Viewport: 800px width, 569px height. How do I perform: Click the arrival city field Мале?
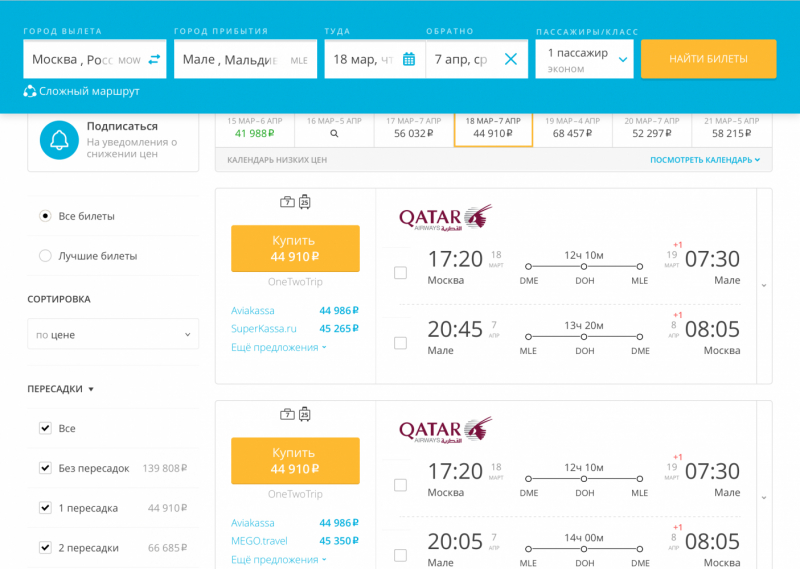click(245, 59)
